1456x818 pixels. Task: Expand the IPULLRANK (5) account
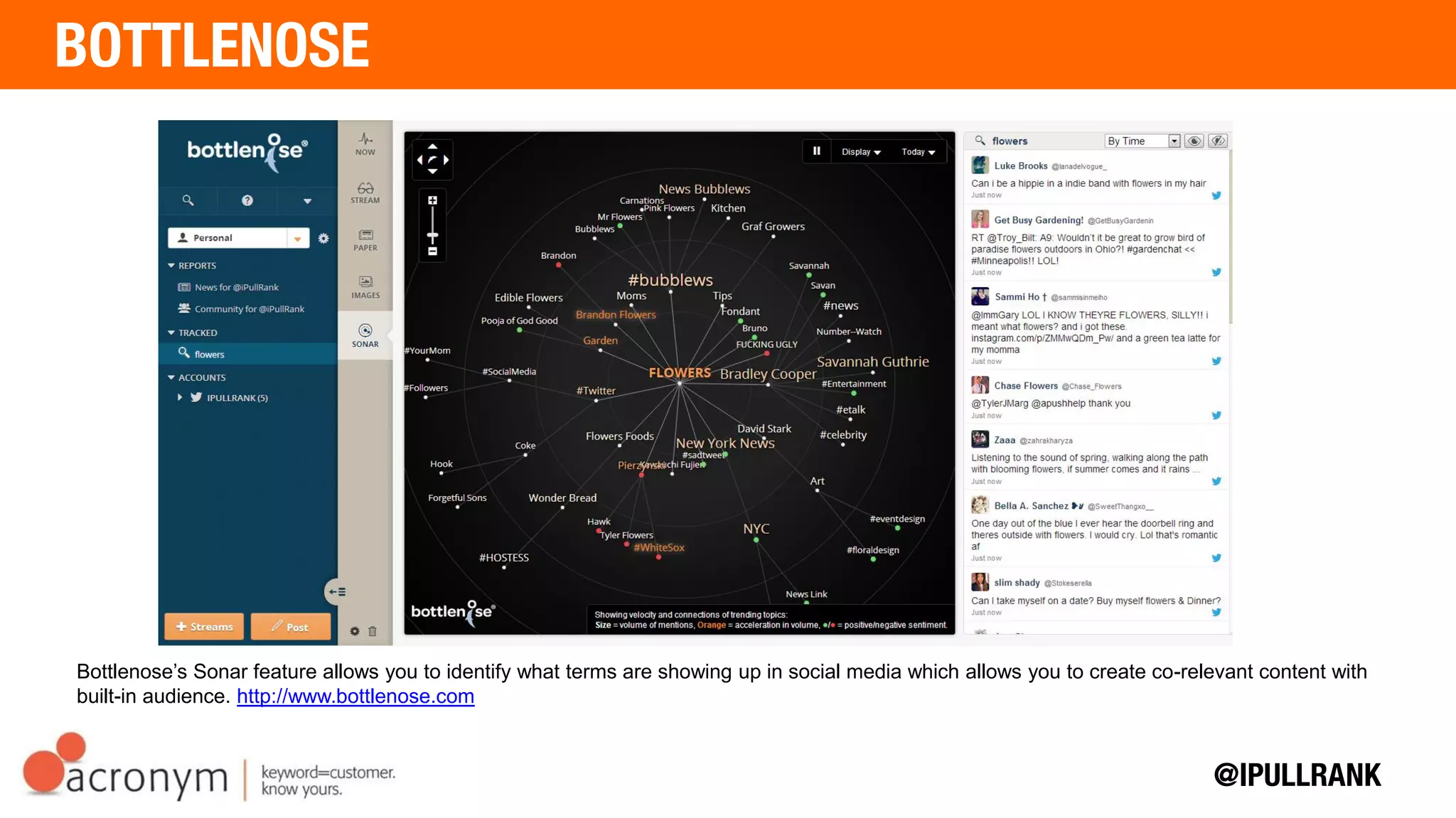point(180,398)
